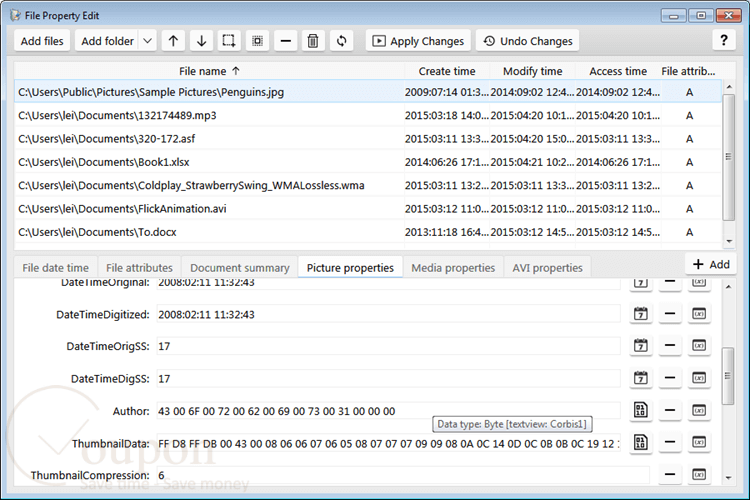750x500 pixels.
Task: Click variable insert icon for Author
Action: click(699, 410)
